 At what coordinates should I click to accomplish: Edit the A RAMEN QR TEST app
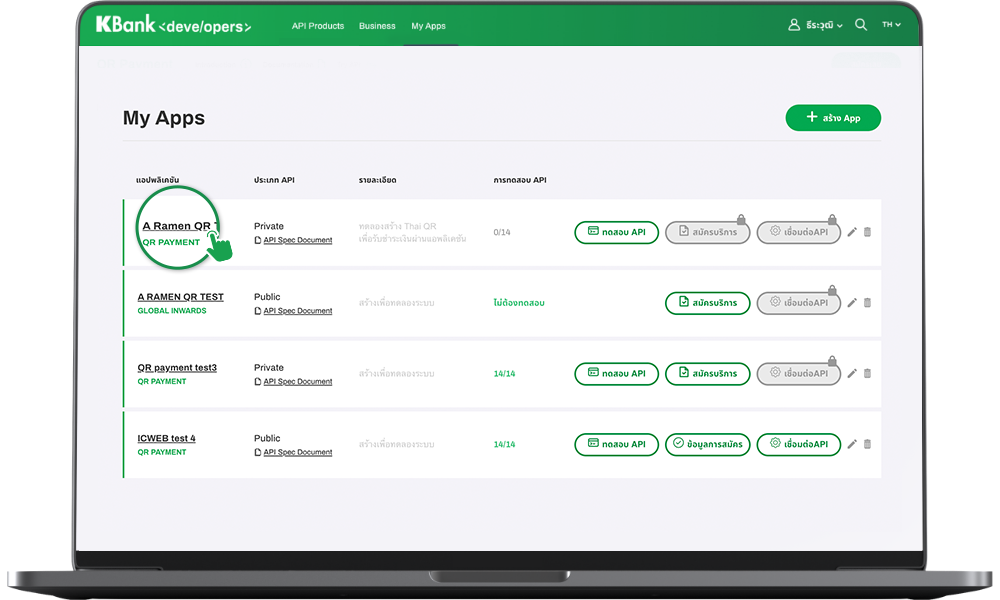[852, 303]
